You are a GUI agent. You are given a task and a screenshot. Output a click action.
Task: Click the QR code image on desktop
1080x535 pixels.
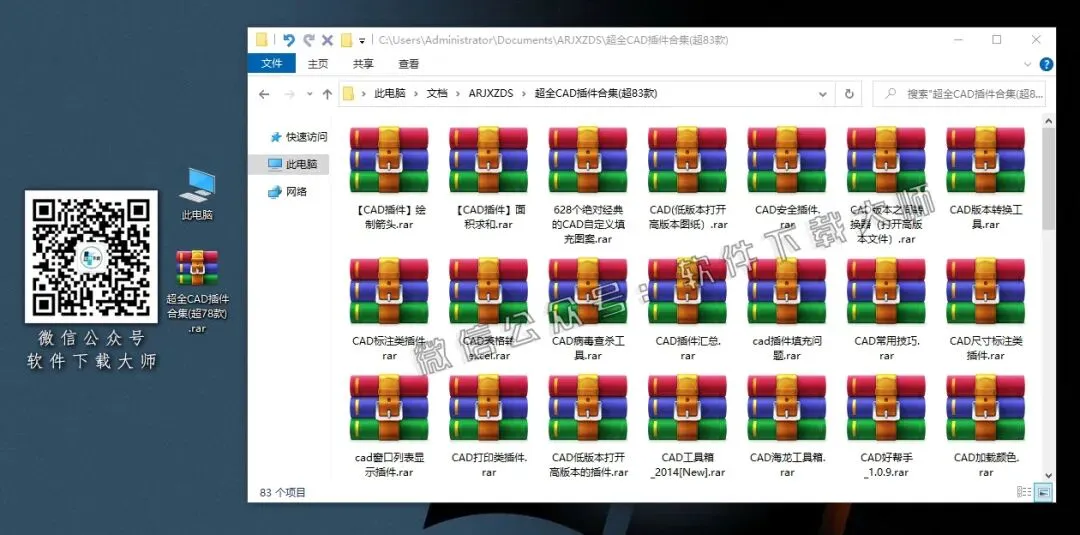coord(91,257)
